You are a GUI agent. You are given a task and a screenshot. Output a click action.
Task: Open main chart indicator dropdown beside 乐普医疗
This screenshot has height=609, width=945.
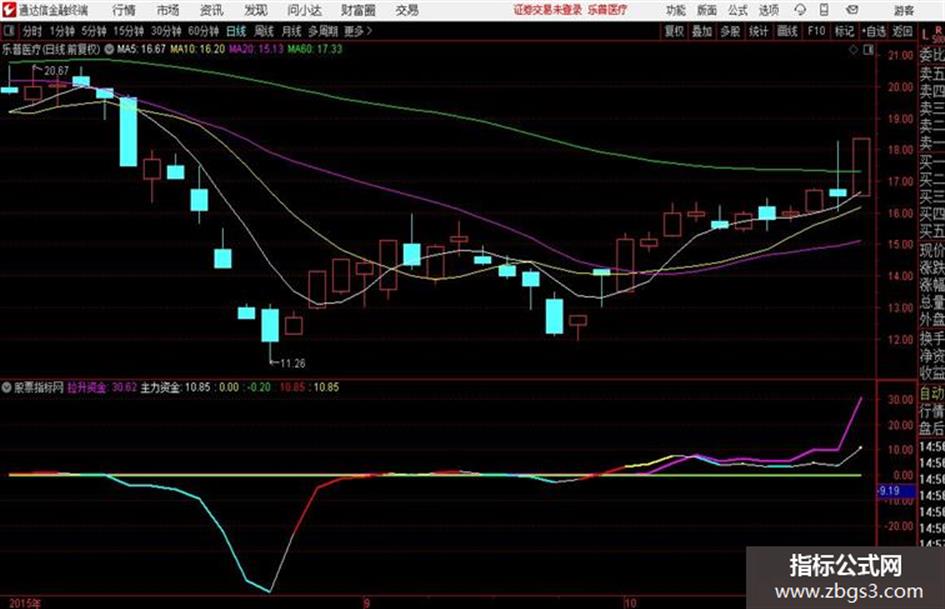click(x=109, y=49)
